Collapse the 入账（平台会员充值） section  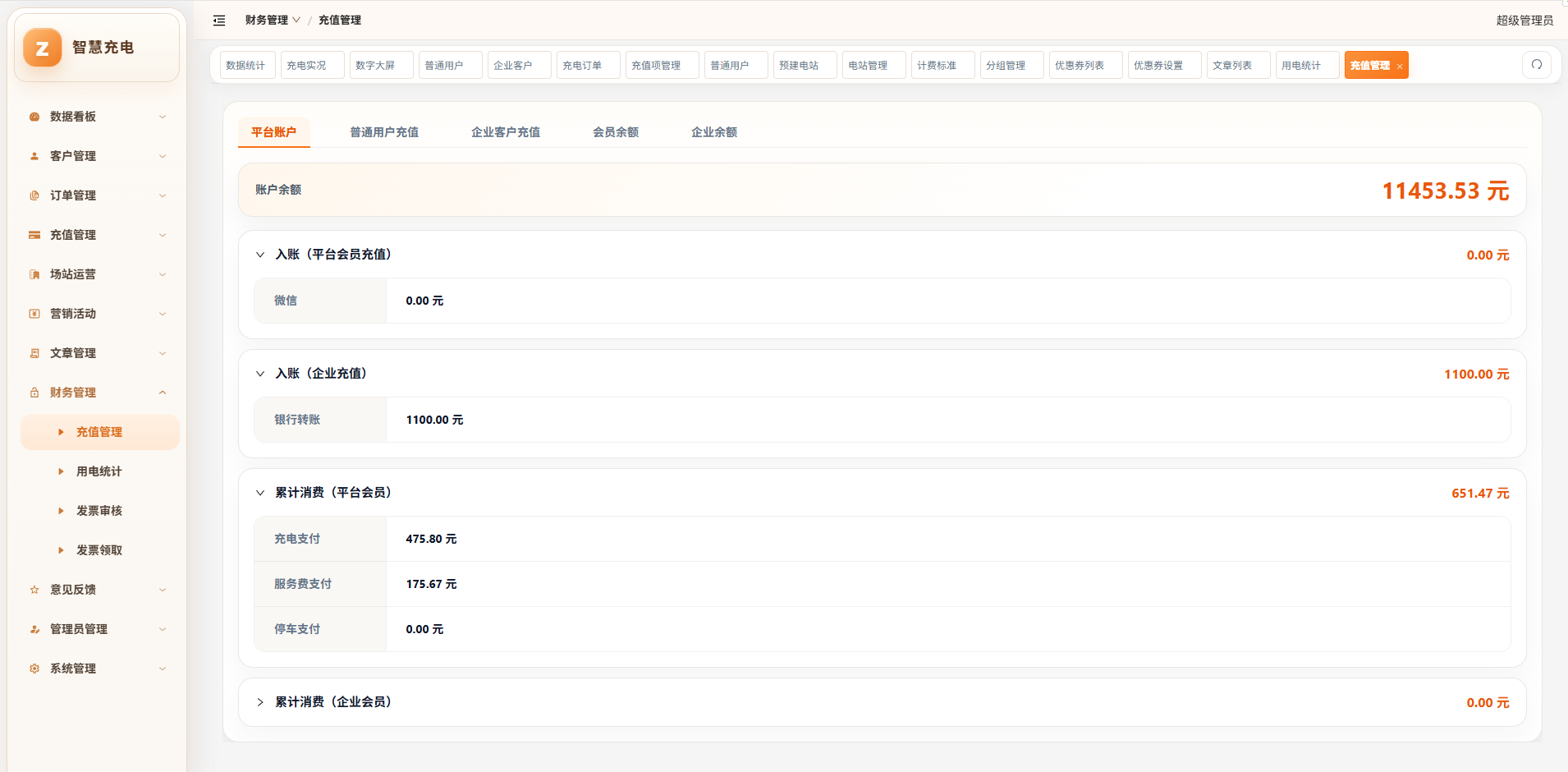tap(260, 255)
